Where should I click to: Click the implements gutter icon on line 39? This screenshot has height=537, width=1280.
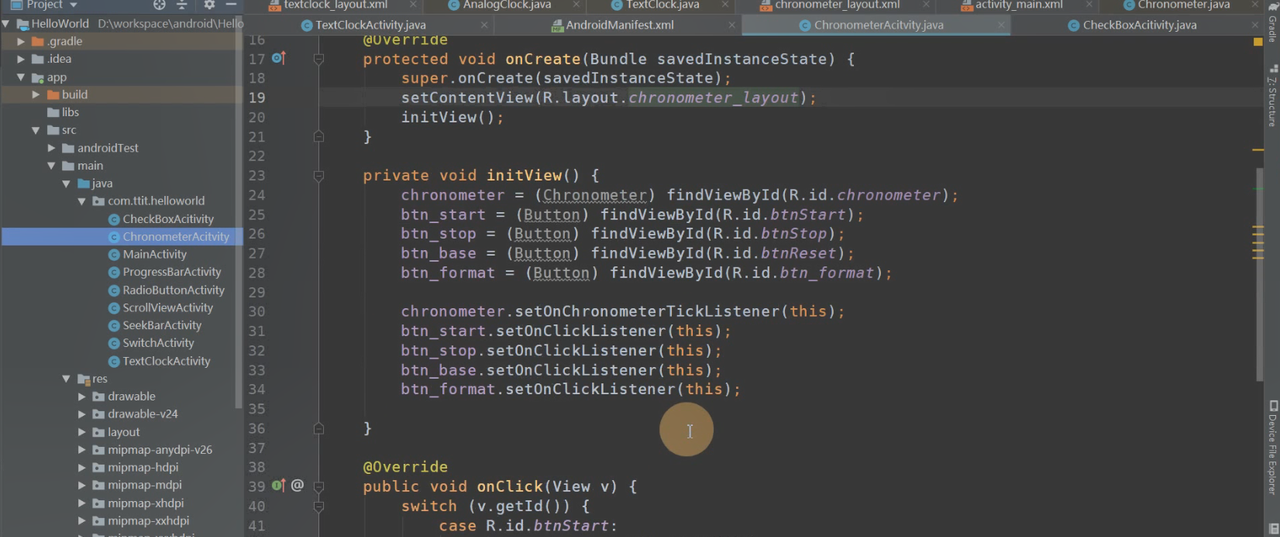(x=279, y=485)
